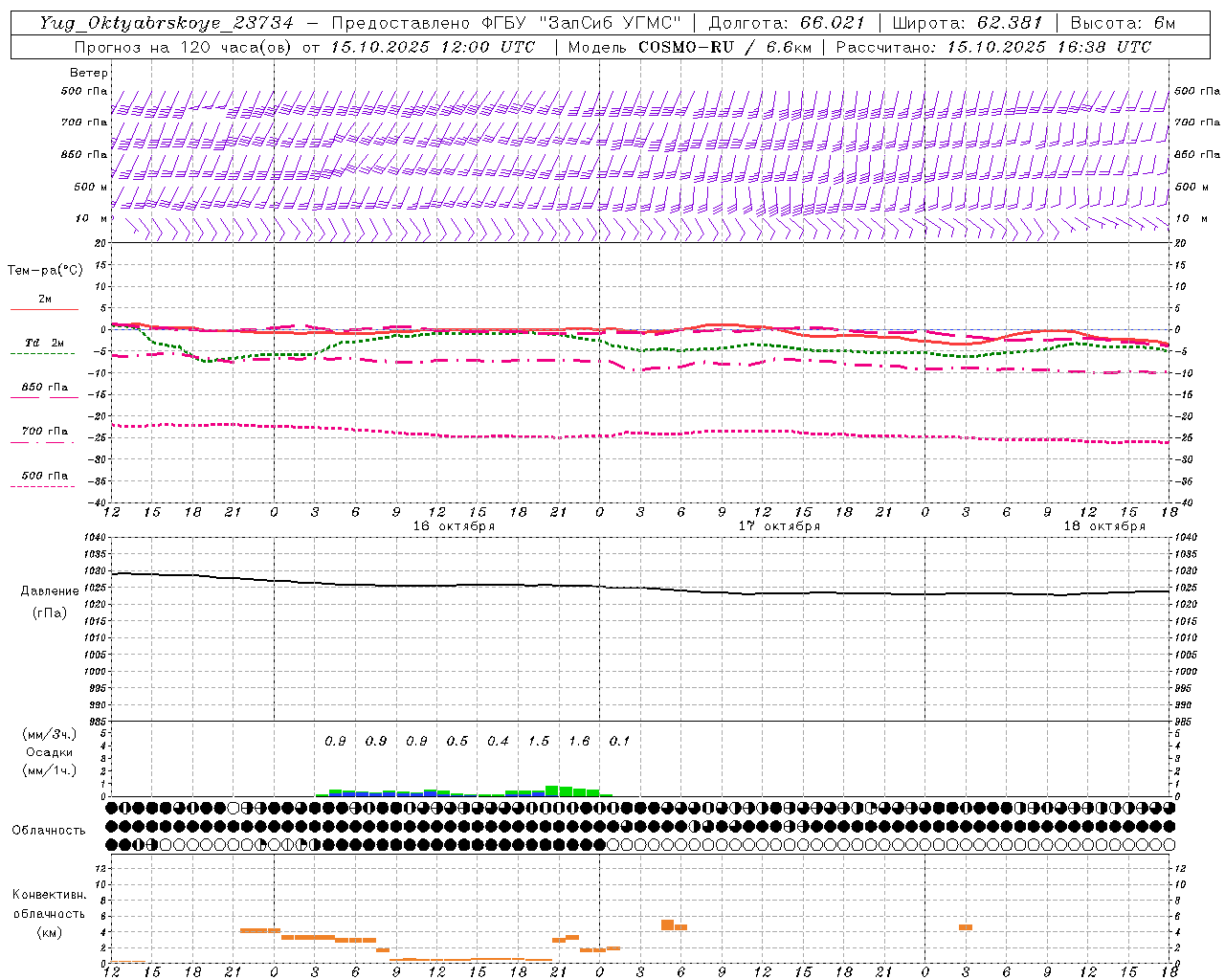Click the (мм/3ч.) units label

tap(50, 734)
